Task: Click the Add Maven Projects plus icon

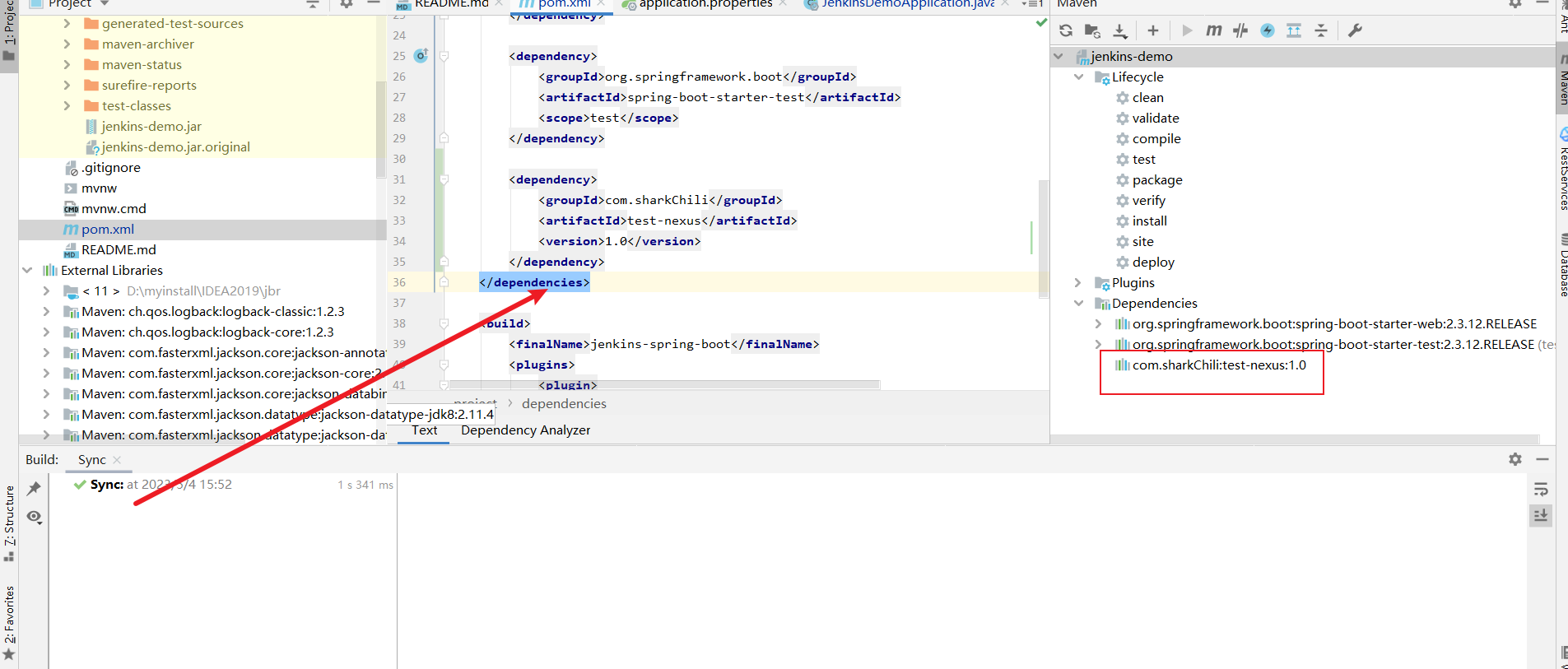Action: click(1152, 30)
